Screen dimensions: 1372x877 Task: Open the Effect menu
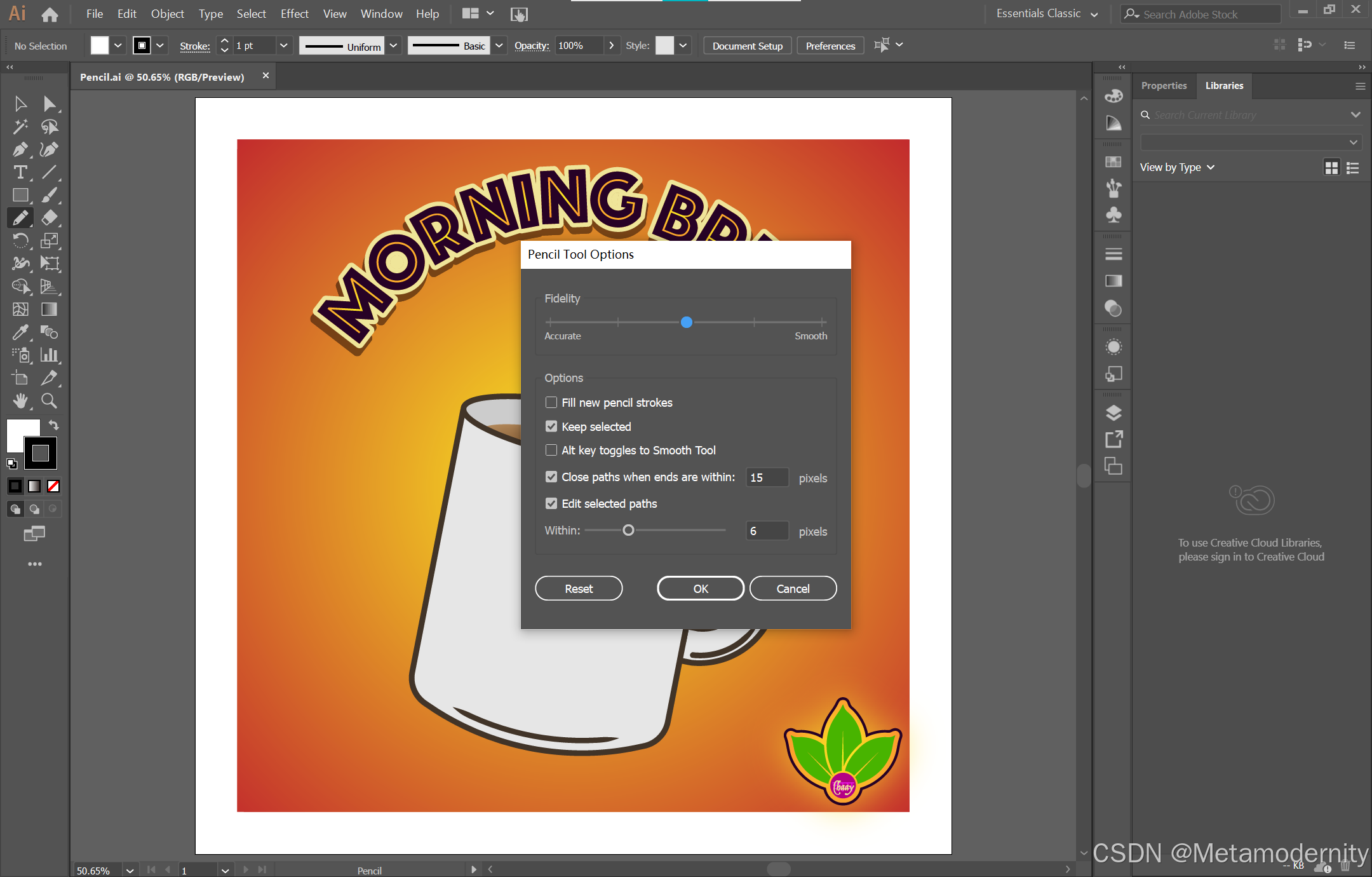(x=294, y=14)
